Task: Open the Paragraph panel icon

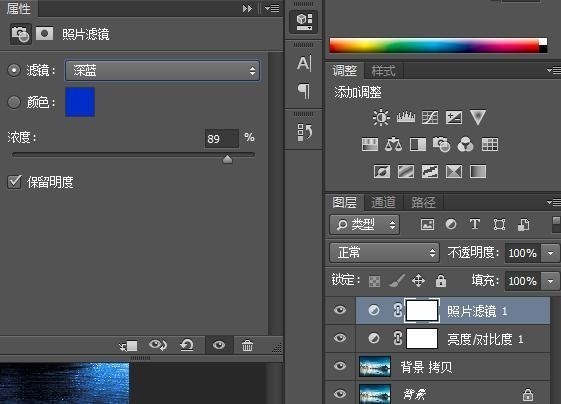Action: pos(304,91)
